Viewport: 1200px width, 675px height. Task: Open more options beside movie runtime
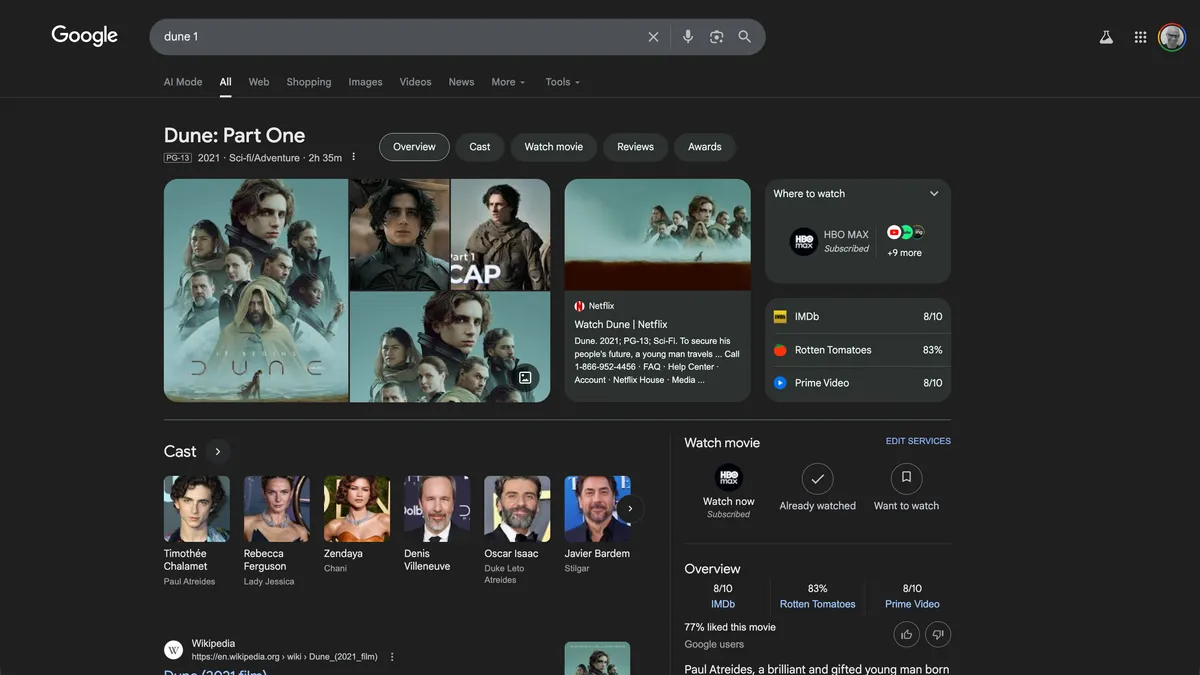pyautogui.click(x=354, y=157)
